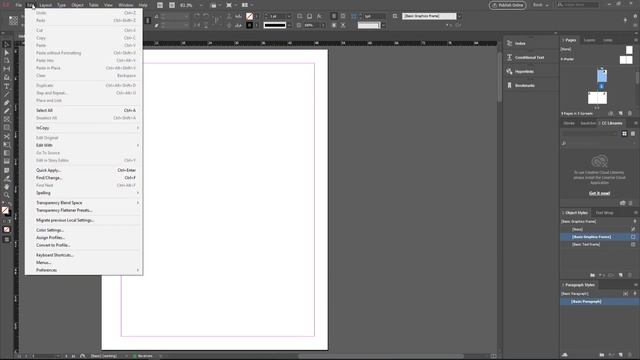Screen dimensions: 640x360
Task: Choose Assign Profiles menu entry
Action: (x=84, y=238)
